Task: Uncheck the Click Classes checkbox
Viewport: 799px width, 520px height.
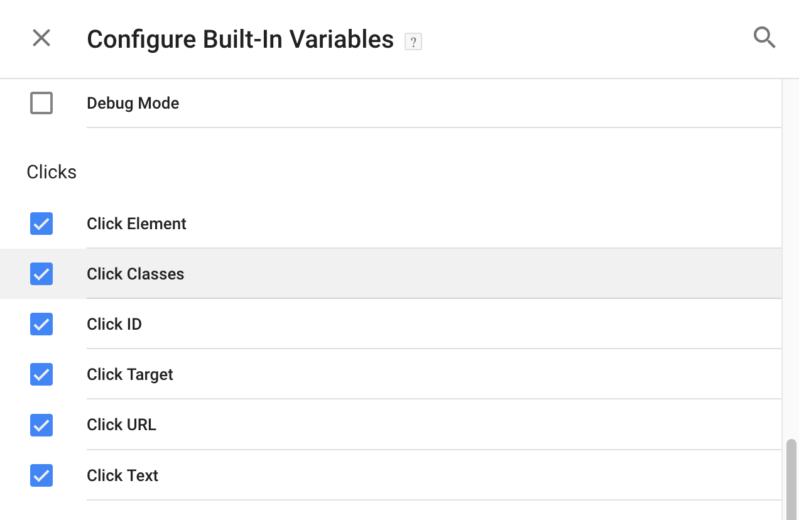Action: (x=41, y=274)
